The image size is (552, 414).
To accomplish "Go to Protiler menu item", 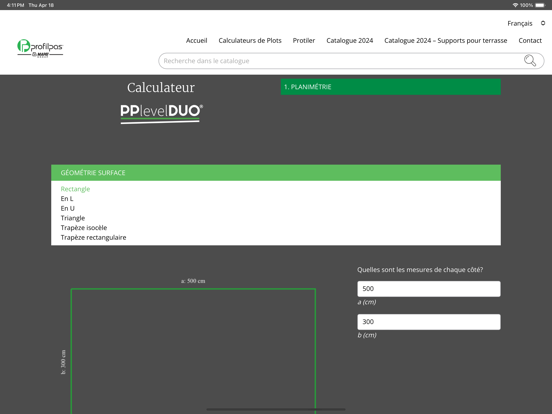I will pos(304,40).
